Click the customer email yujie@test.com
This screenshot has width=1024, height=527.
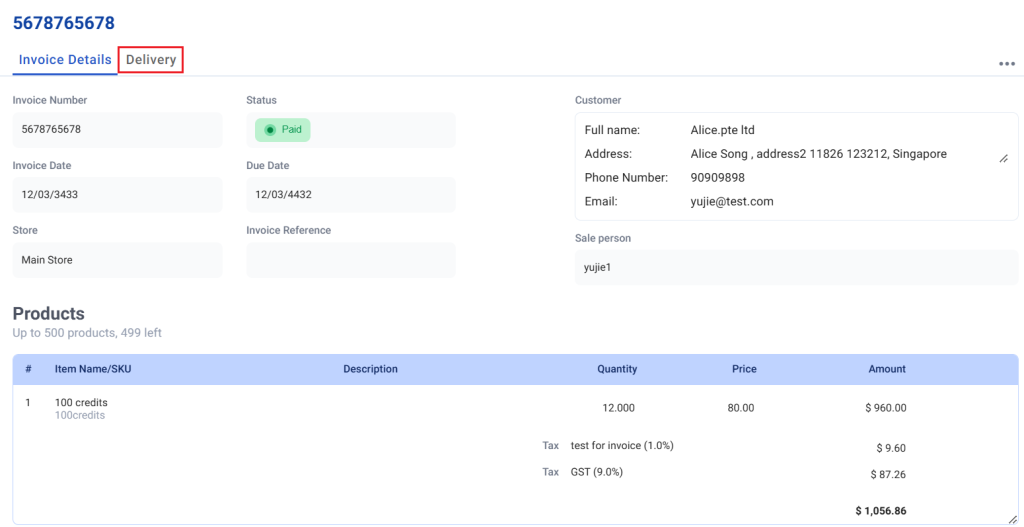[x=731, y=201]
